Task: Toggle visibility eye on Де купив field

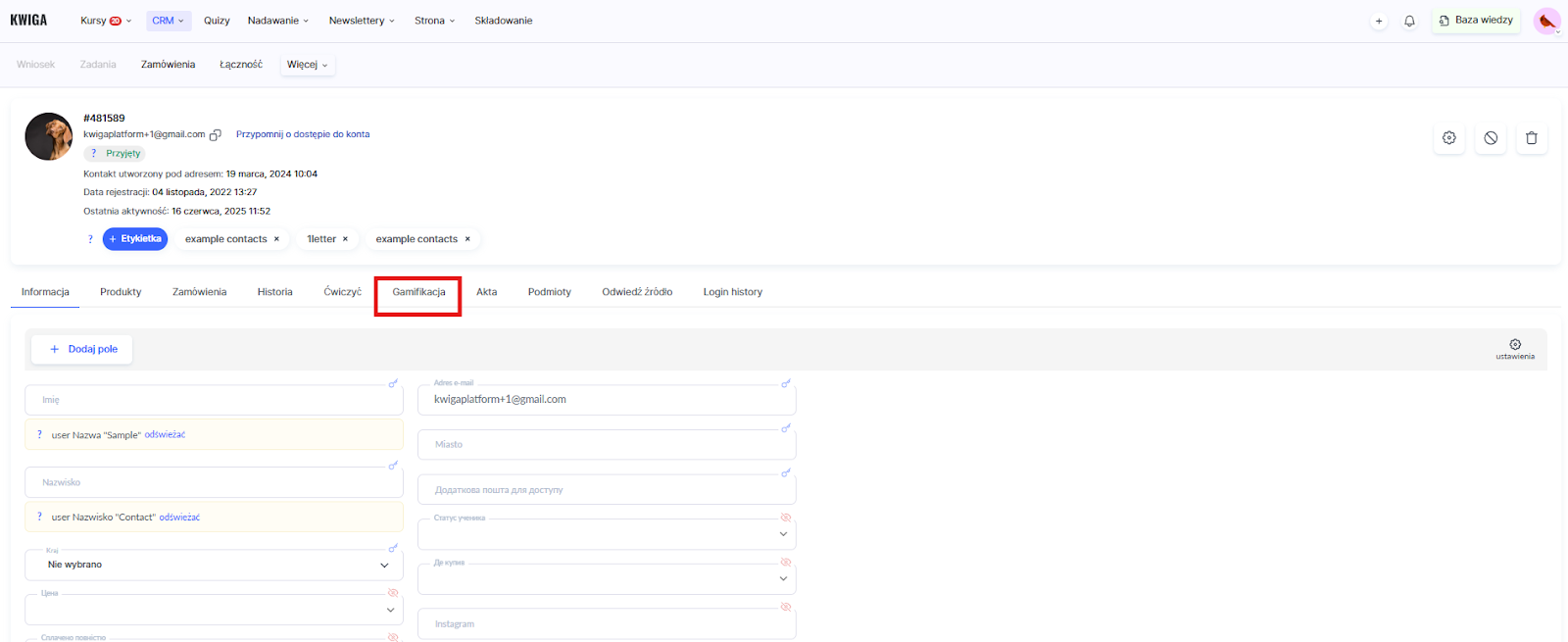Action: point(785,563)
